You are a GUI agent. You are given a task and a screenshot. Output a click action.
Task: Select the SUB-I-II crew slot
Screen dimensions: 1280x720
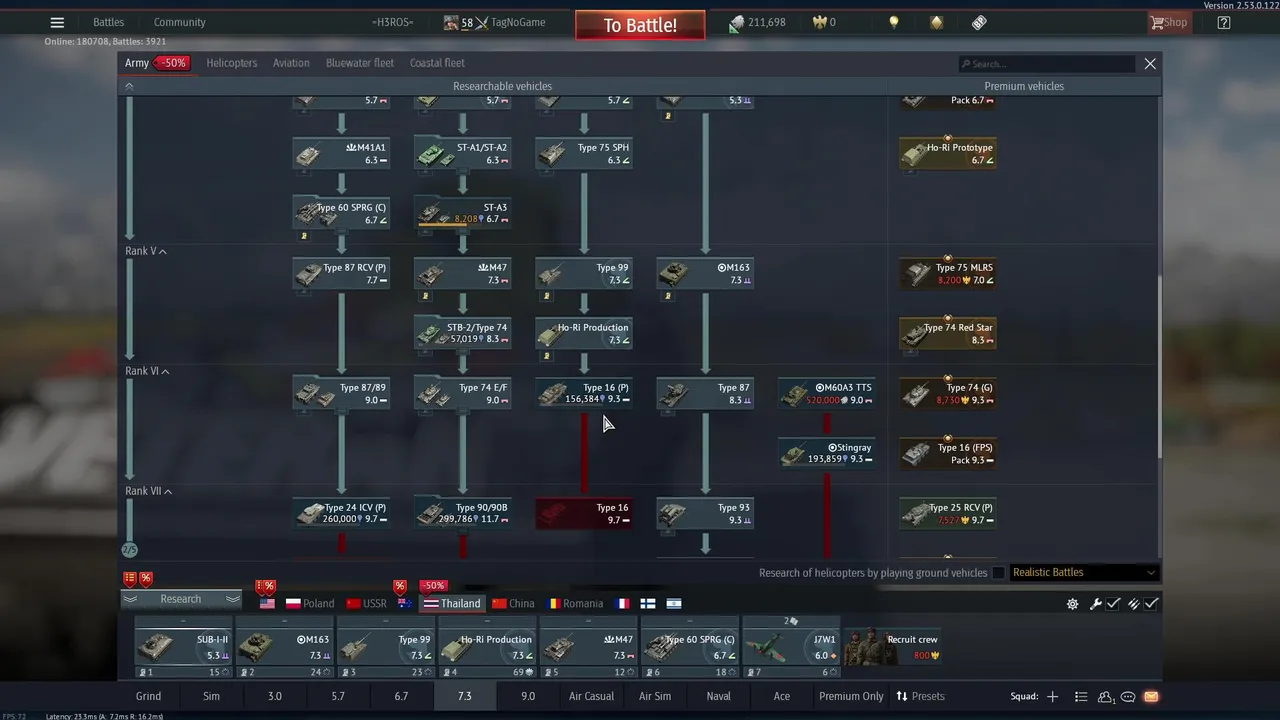pos(183,647)
